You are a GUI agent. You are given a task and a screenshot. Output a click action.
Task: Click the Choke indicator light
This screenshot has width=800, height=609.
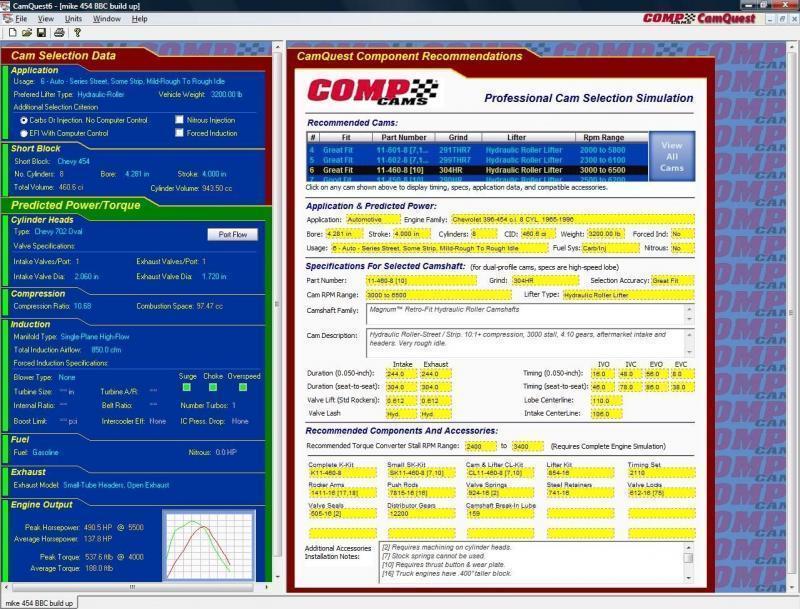point(213,387)
